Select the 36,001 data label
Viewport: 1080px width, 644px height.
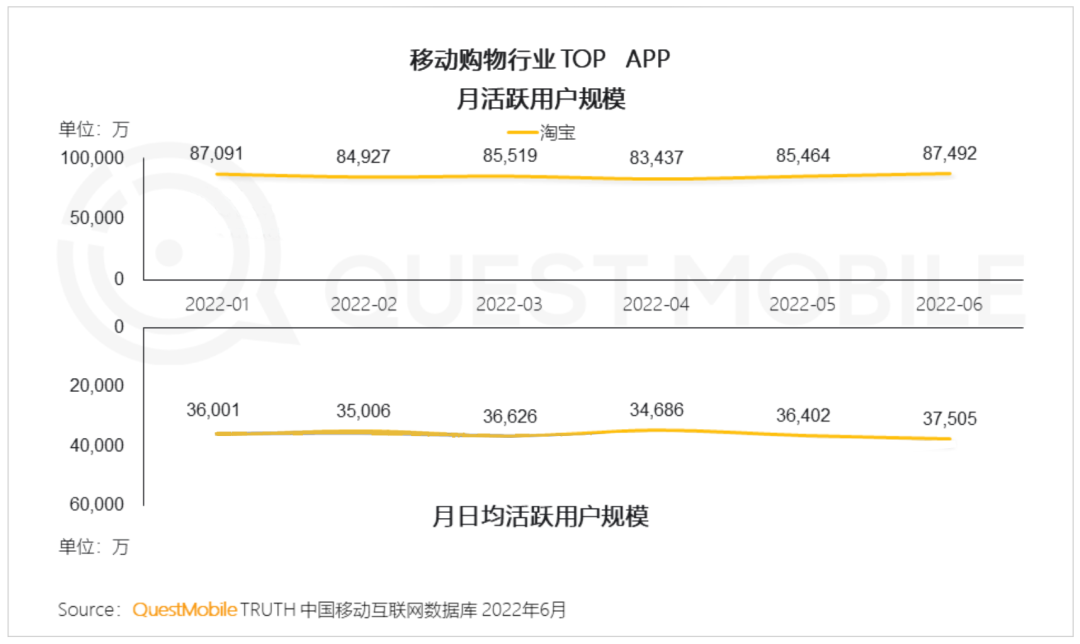pos(214,410)
